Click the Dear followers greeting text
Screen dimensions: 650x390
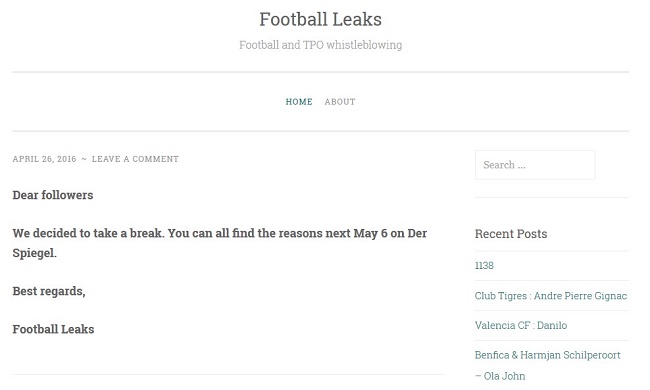[x=53, y=195]
